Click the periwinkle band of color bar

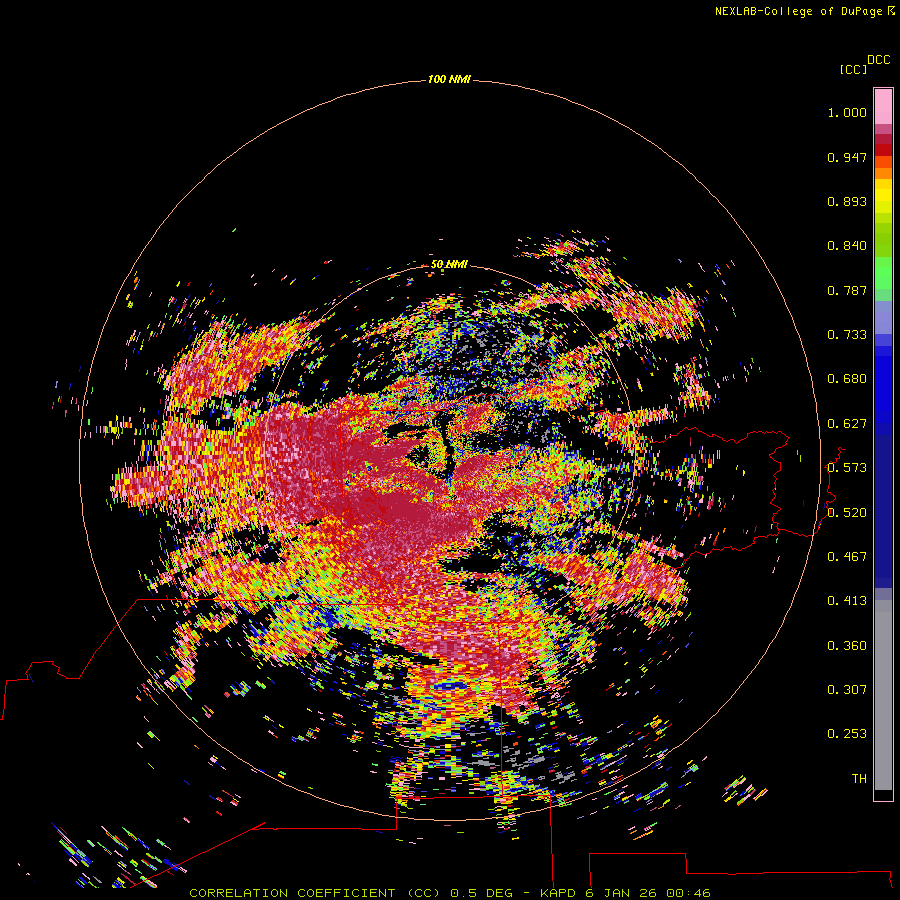(x=883, y=317)
